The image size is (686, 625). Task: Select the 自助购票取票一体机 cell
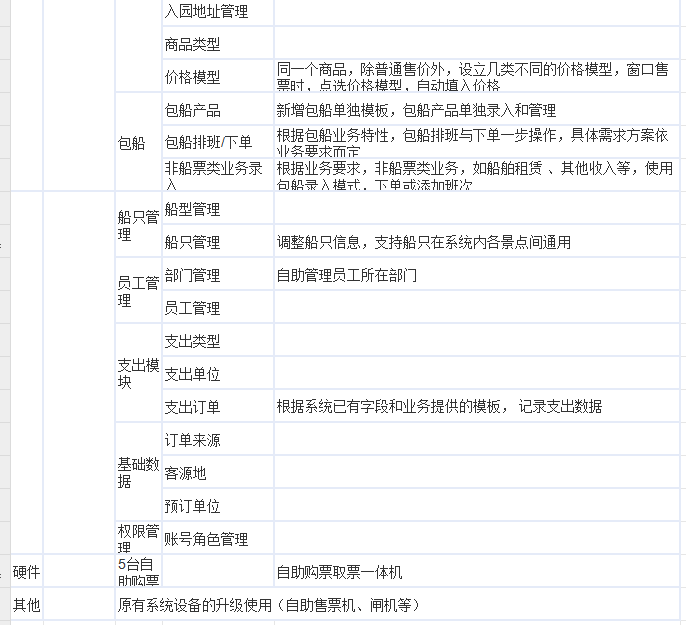(480, 572)
